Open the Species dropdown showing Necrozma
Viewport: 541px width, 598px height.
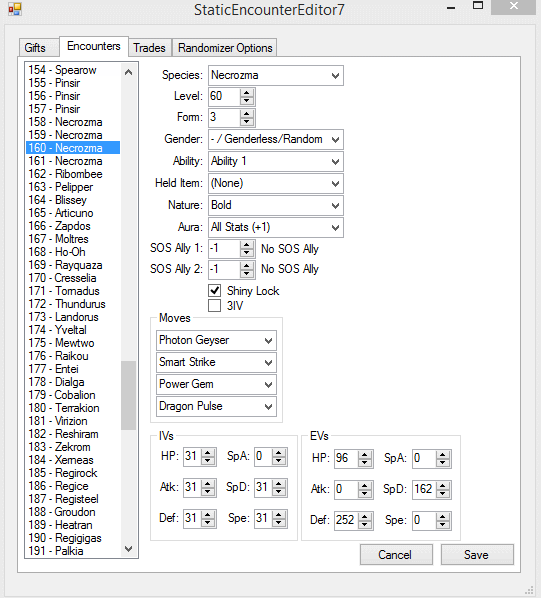276,76
